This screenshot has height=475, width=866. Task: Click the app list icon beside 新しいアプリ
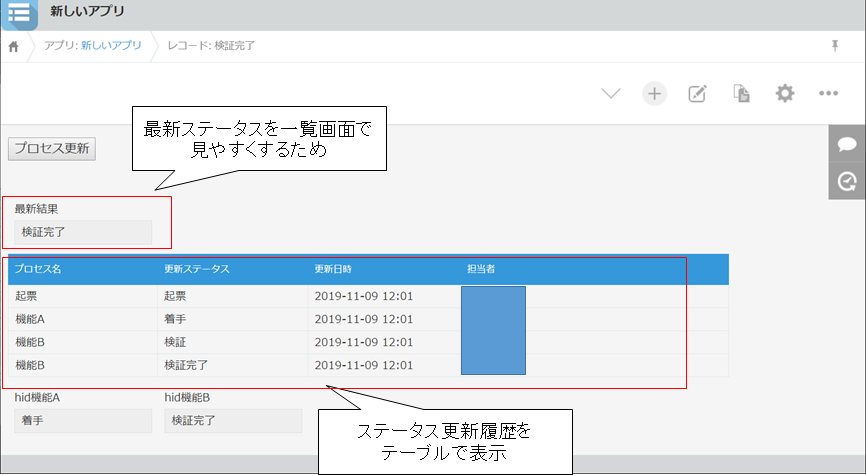(19, 14)
